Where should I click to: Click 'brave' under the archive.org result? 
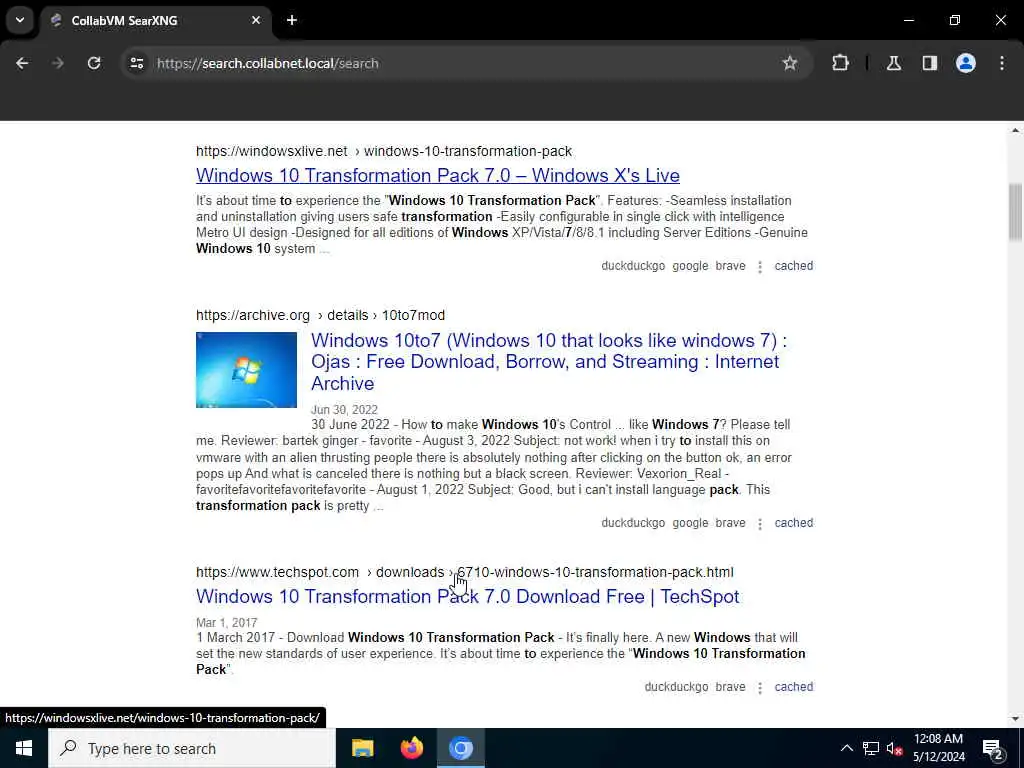tap(730, 523)
